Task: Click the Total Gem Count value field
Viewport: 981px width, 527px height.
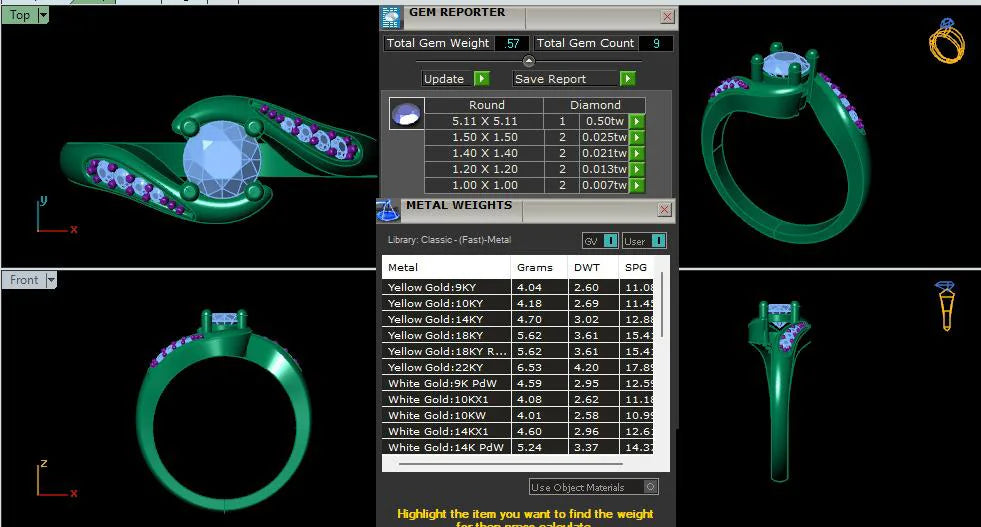Action: click(656, 43)
